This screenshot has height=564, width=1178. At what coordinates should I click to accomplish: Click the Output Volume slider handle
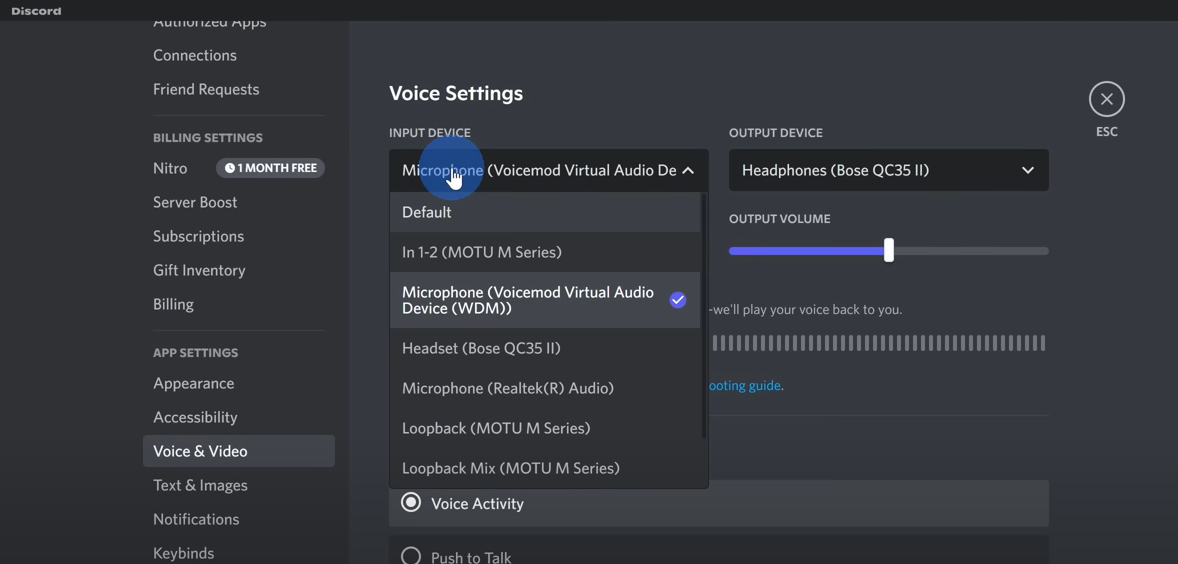888,251
